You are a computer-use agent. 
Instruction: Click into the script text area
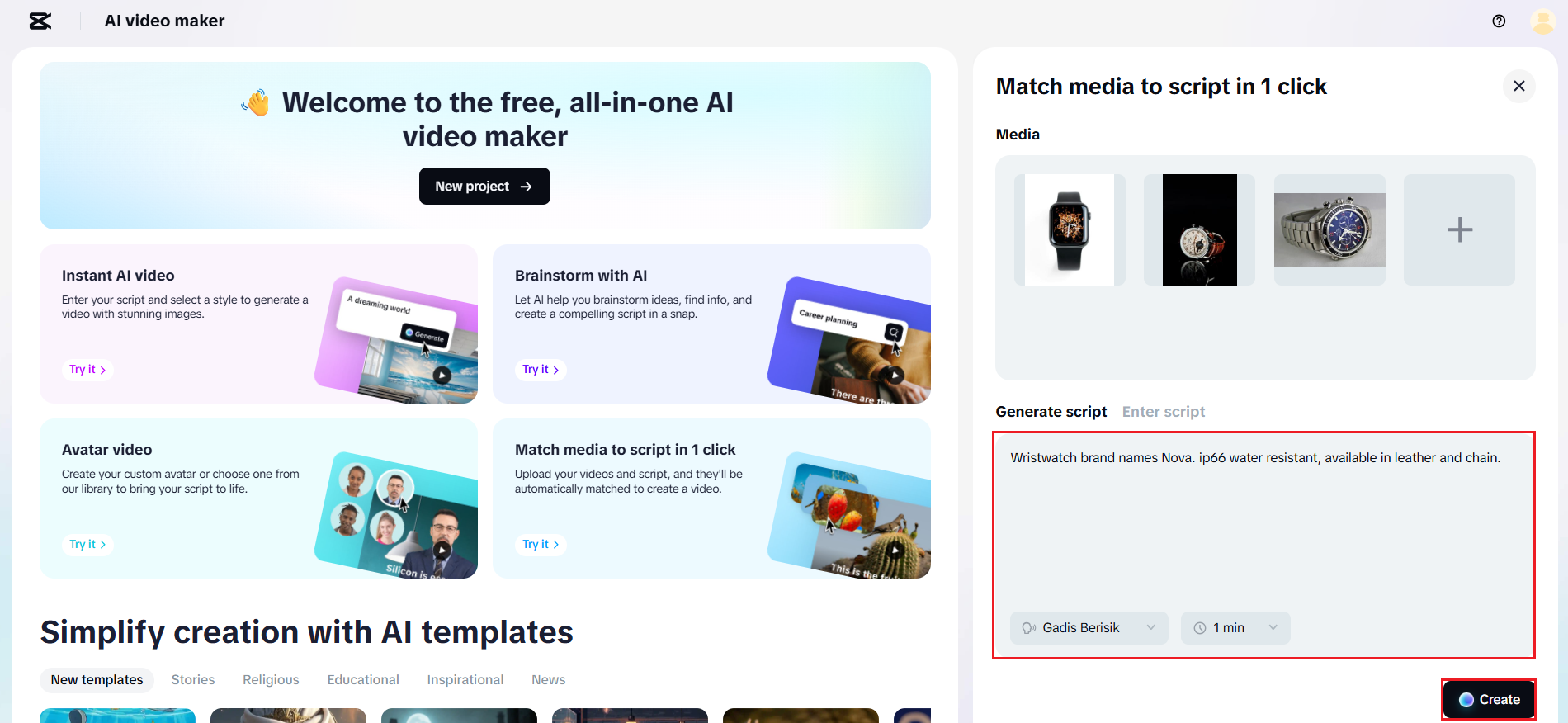pyautogui.click(x=1263, y=528)
